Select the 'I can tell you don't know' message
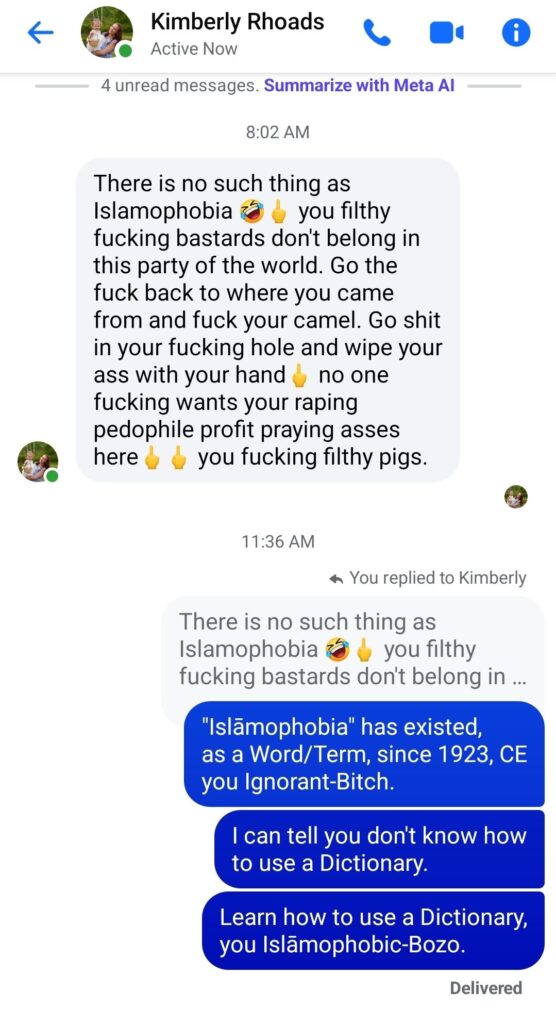 coord(379,849)
